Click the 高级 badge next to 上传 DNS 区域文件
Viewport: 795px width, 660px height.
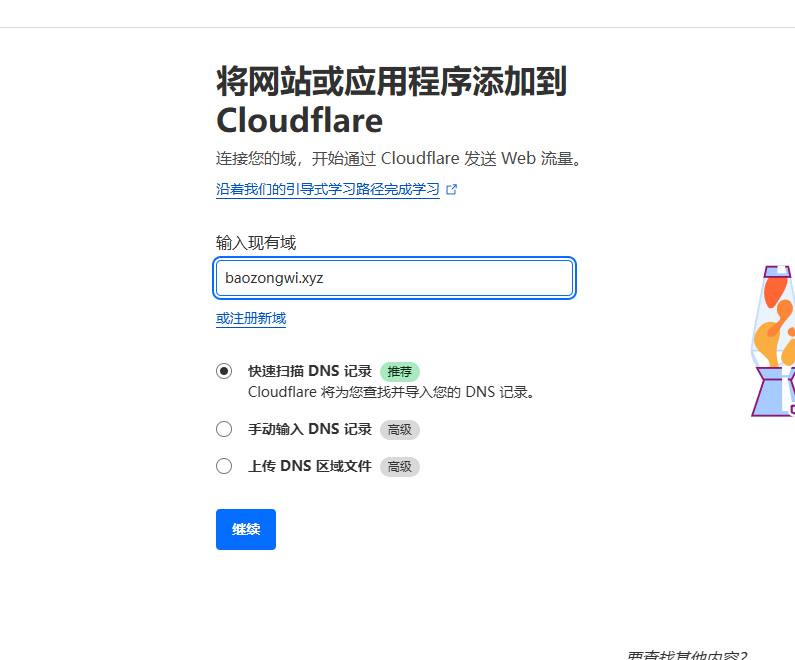[x=399, y=466]
